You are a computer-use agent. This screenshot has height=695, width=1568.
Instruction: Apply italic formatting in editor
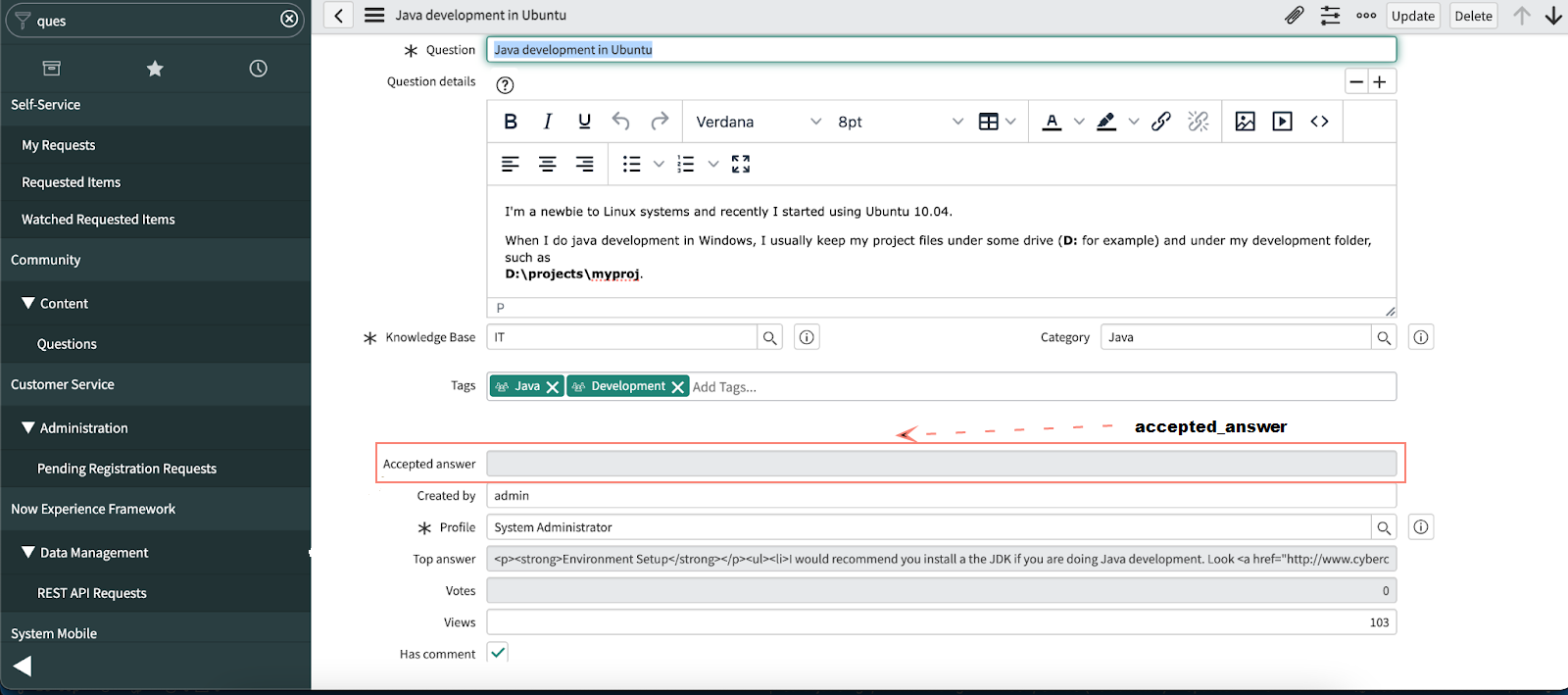pyautogui.click(x=548, y=122)
